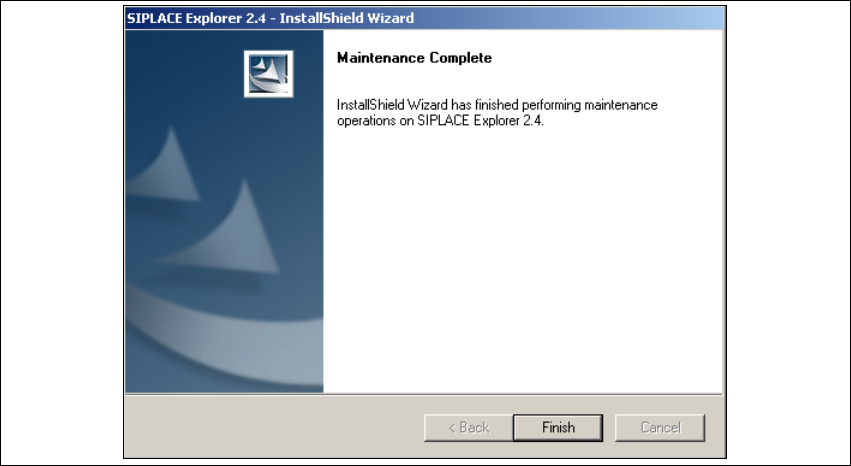Click the framed SIPLACE sail logo icon
The height and width of the screenshot is (466, 851).
click(x=269, y=74)
